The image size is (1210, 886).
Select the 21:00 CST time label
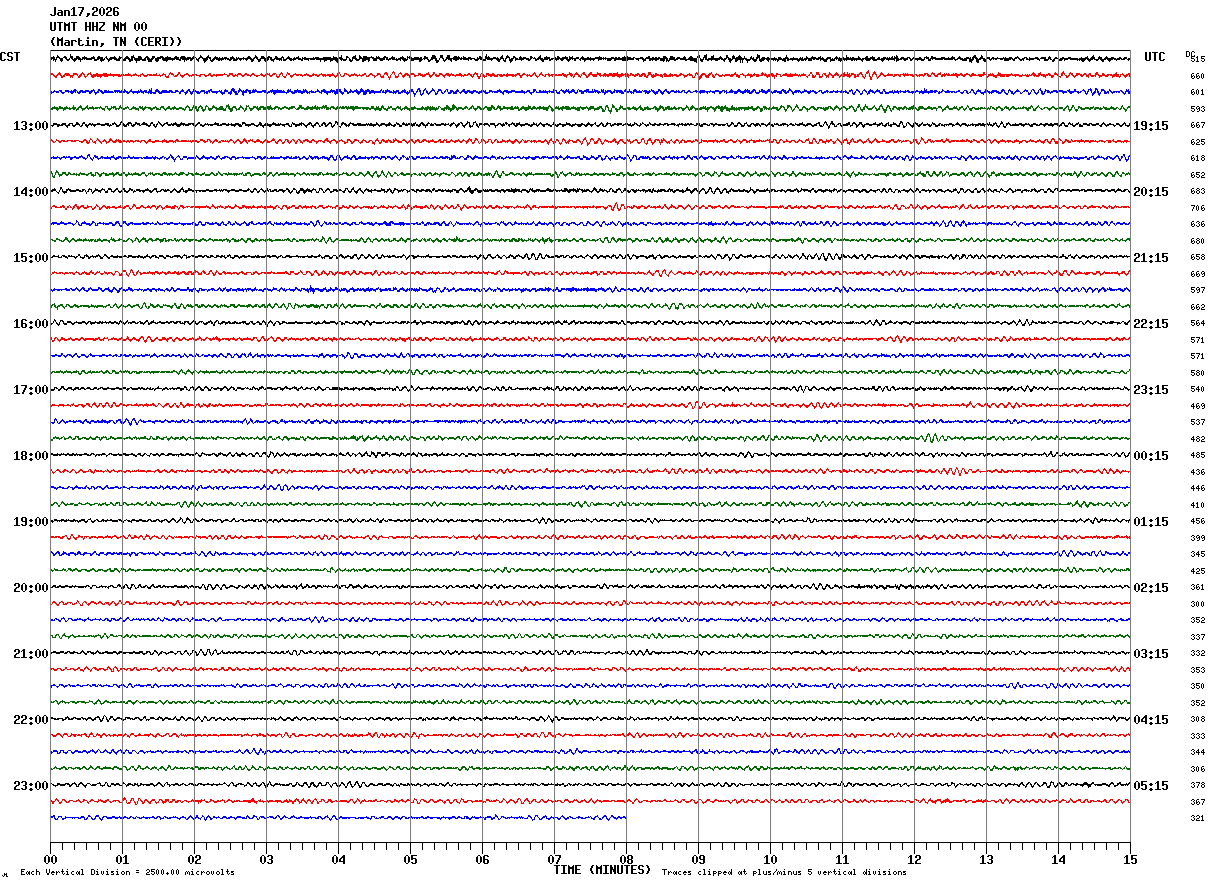pyautogui.click(x=30, y=654)
